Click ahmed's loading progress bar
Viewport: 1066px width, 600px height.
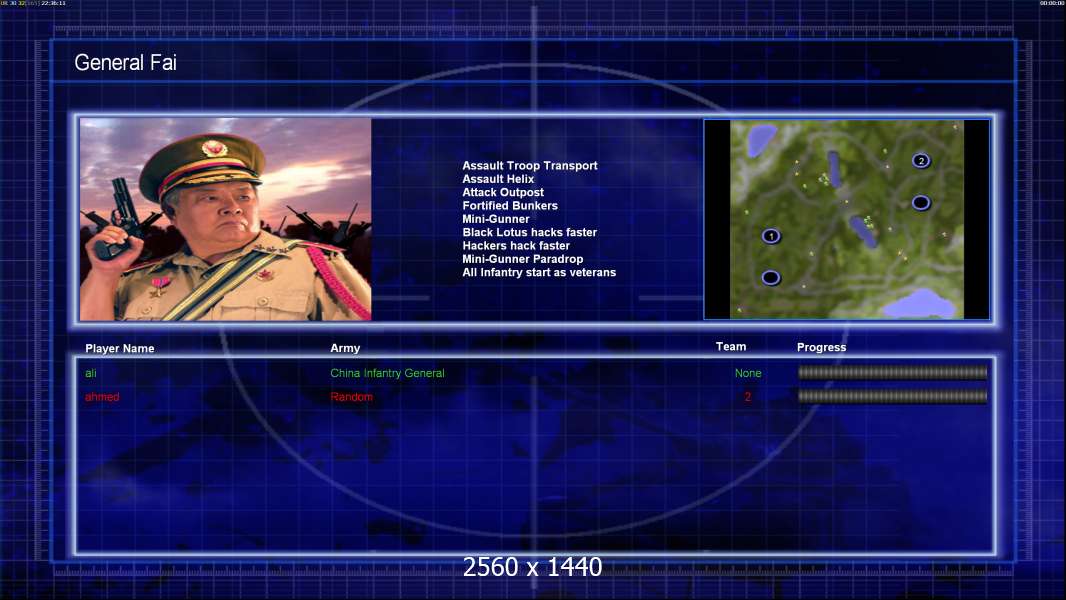click(892, 396)
